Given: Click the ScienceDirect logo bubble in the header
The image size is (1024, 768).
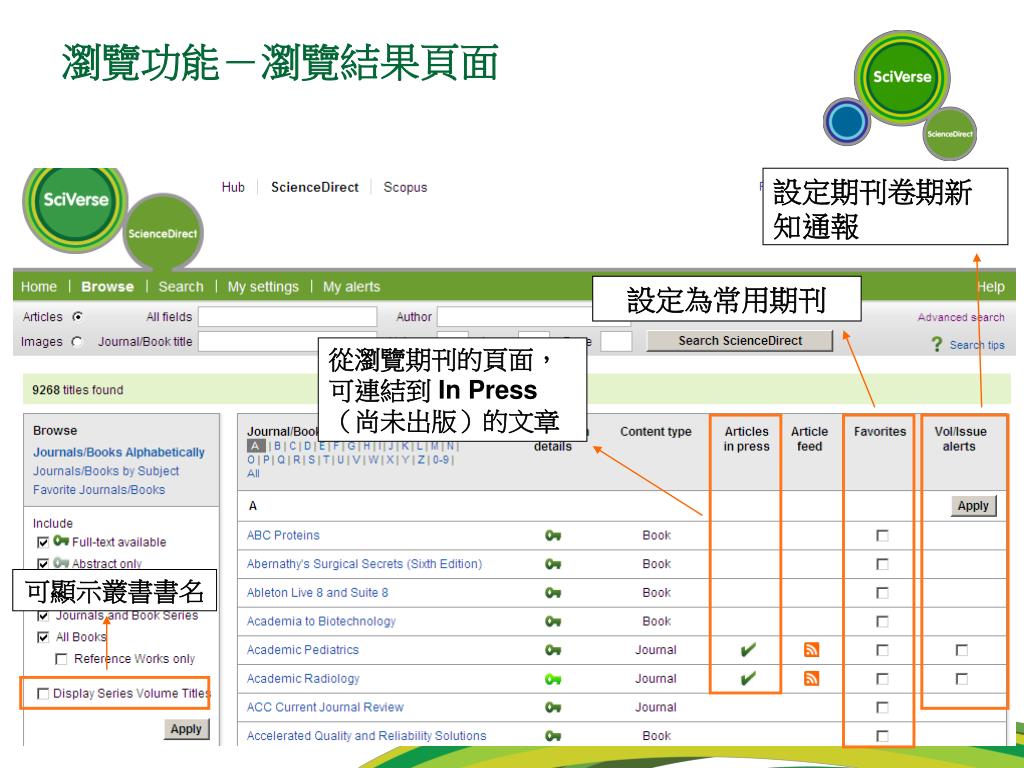Looking at the screenshot, I should point(163,234).
